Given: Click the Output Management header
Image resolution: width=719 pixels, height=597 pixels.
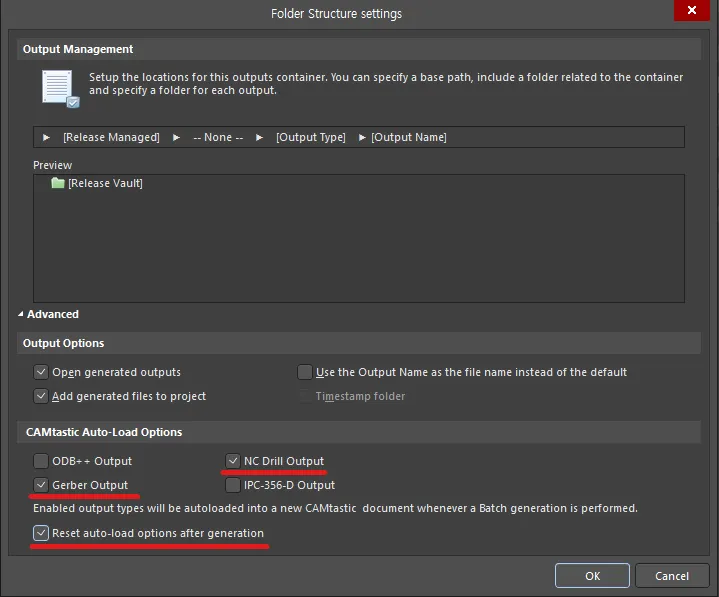Looking at the screenshot, I should tap(359, 49).
